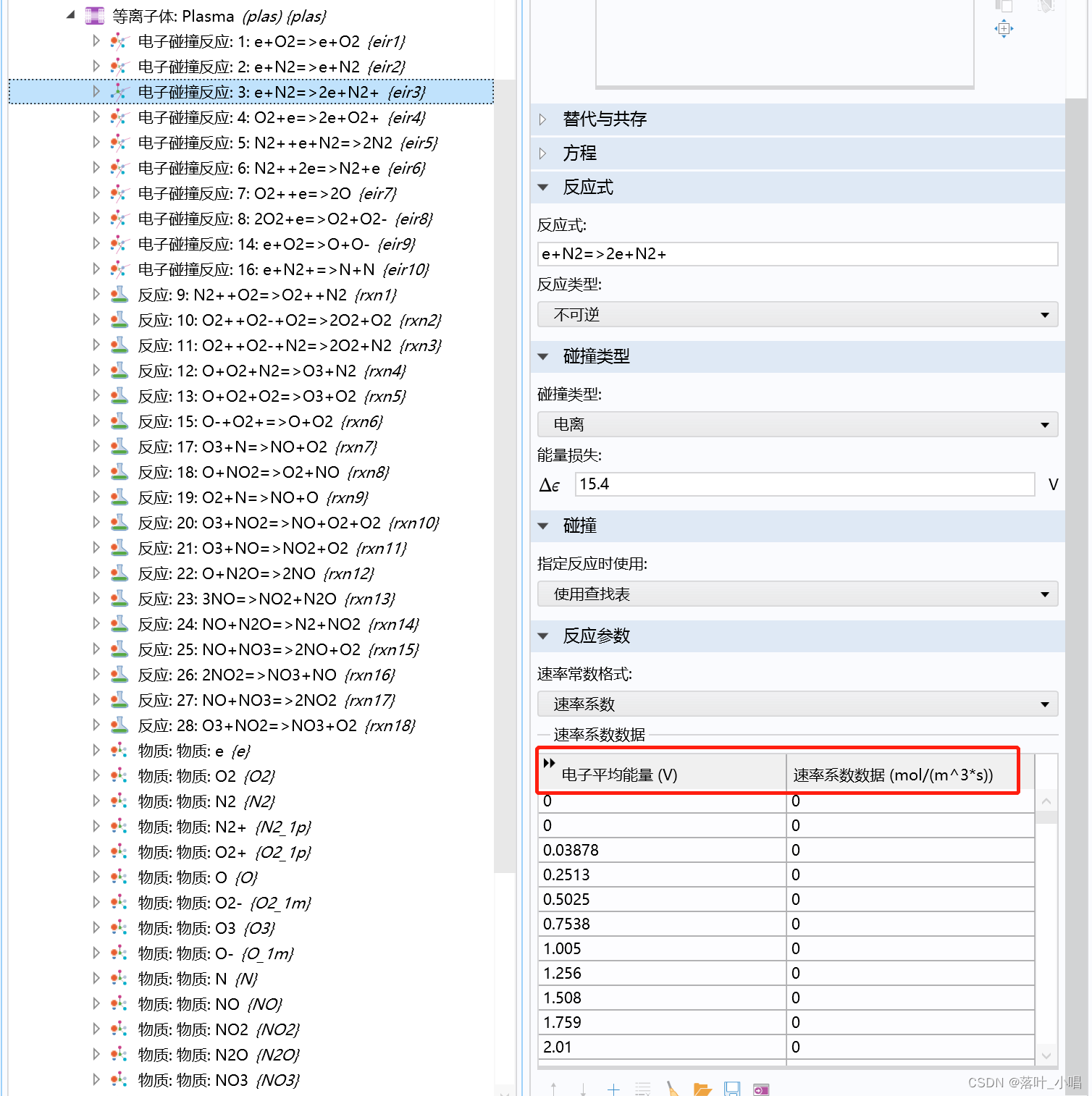Select tree row 电子碰撞反应 8: 2O2+e=>O2+O2-
Image resolution: width=1092 pixels, height=1096 pixels.
251,219
